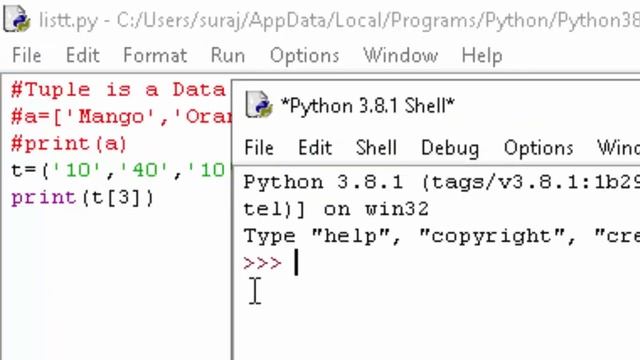The height and width of the screenshot is (360, 640).
Task: Click the listt.py window title text
Action: (x=339, y=20)
